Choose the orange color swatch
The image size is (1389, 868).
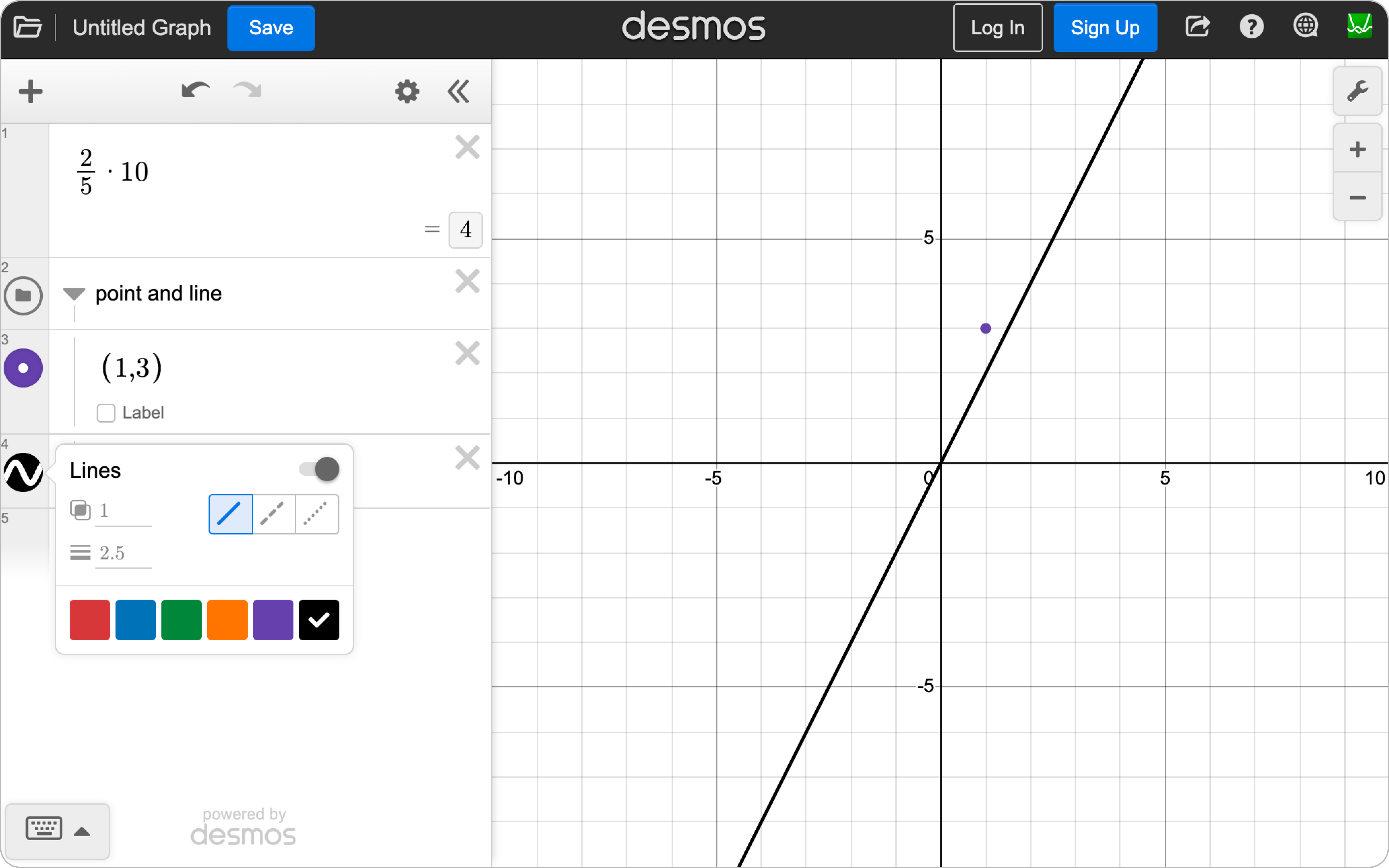227,619
